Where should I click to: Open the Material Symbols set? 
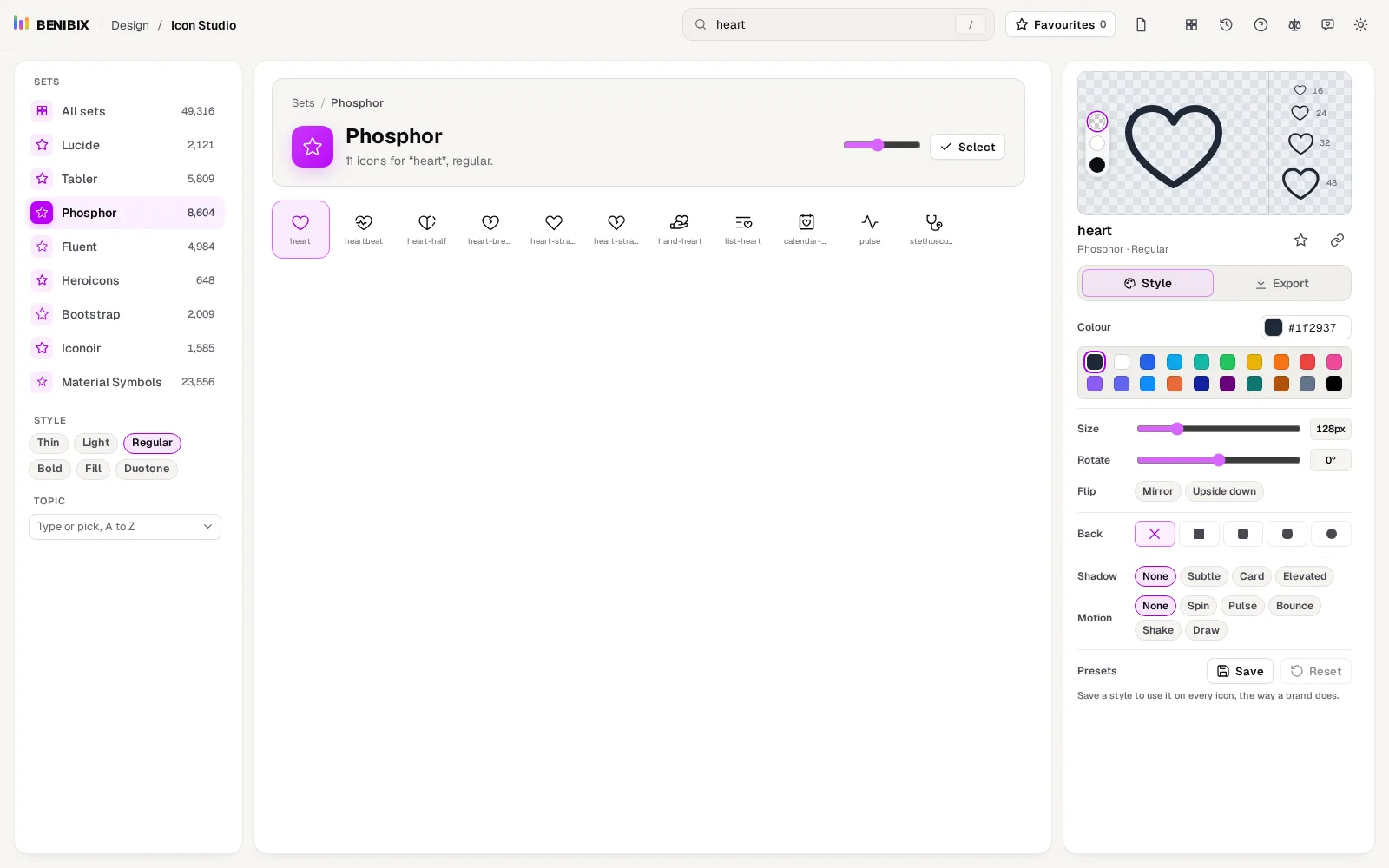tap(126, 382)
